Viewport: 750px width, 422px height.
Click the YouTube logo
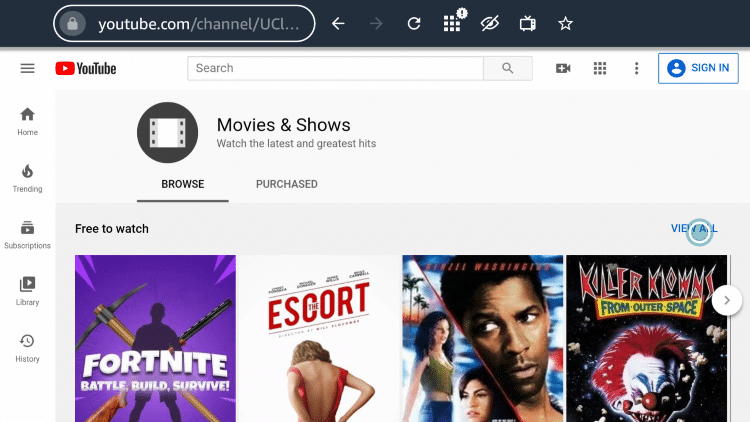pos(86,68)
